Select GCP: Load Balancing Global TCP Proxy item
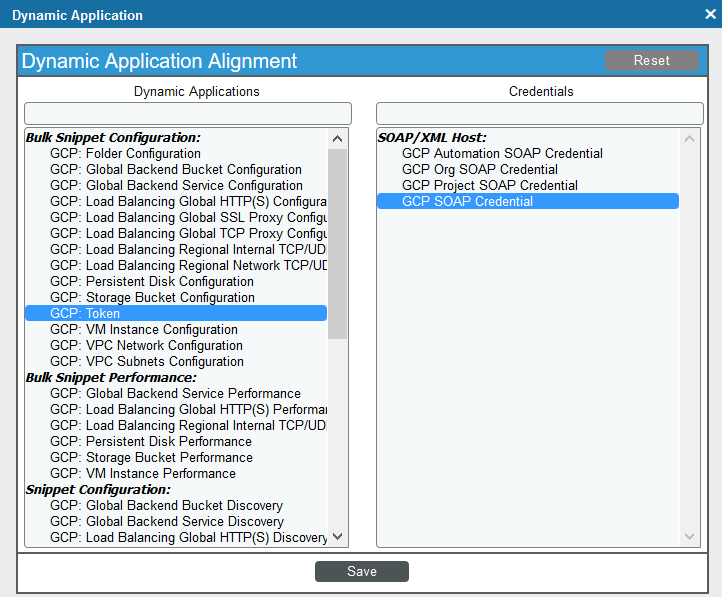 point(176,233)
